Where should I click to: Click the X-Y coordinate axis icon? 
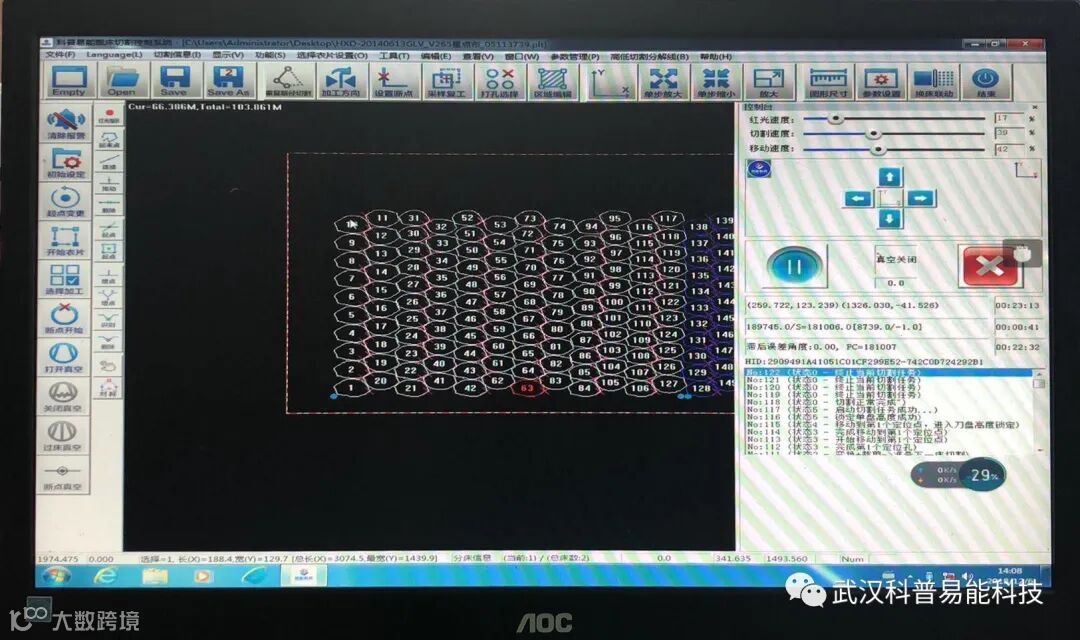point(609,81)
